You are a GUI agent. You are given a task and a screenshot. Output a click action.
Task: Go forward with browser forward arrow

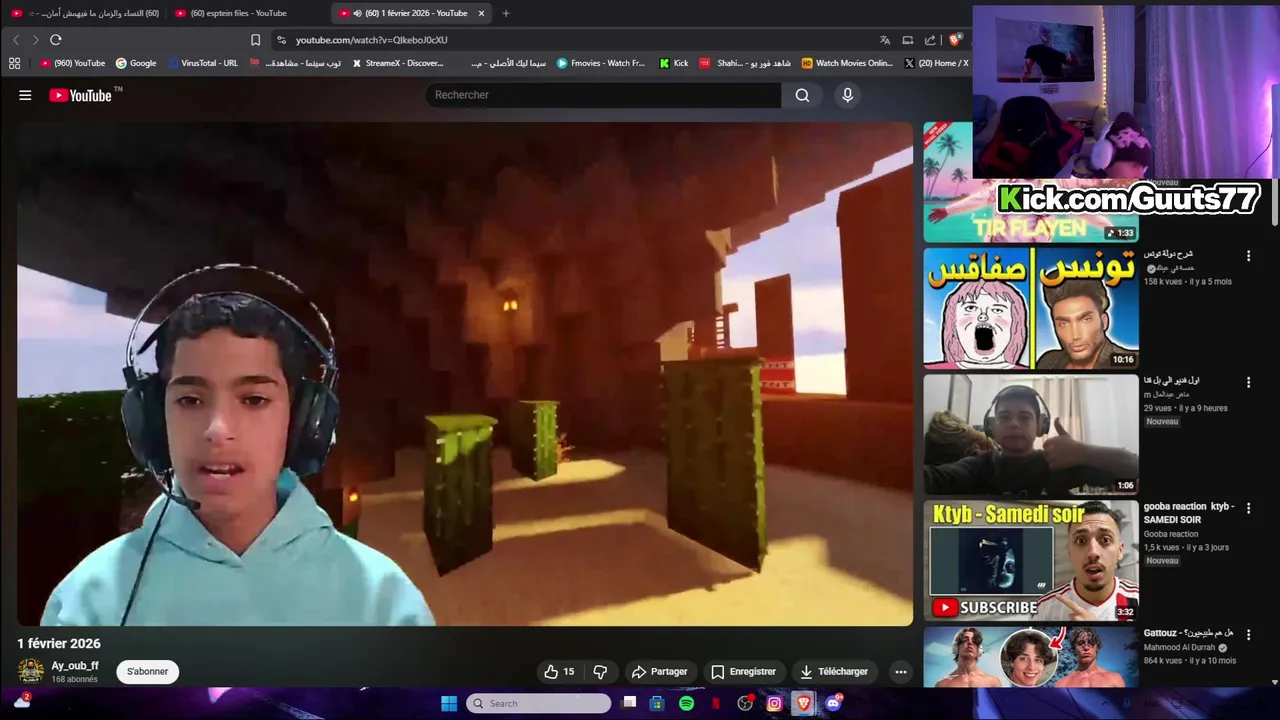[x=35, y=40]
